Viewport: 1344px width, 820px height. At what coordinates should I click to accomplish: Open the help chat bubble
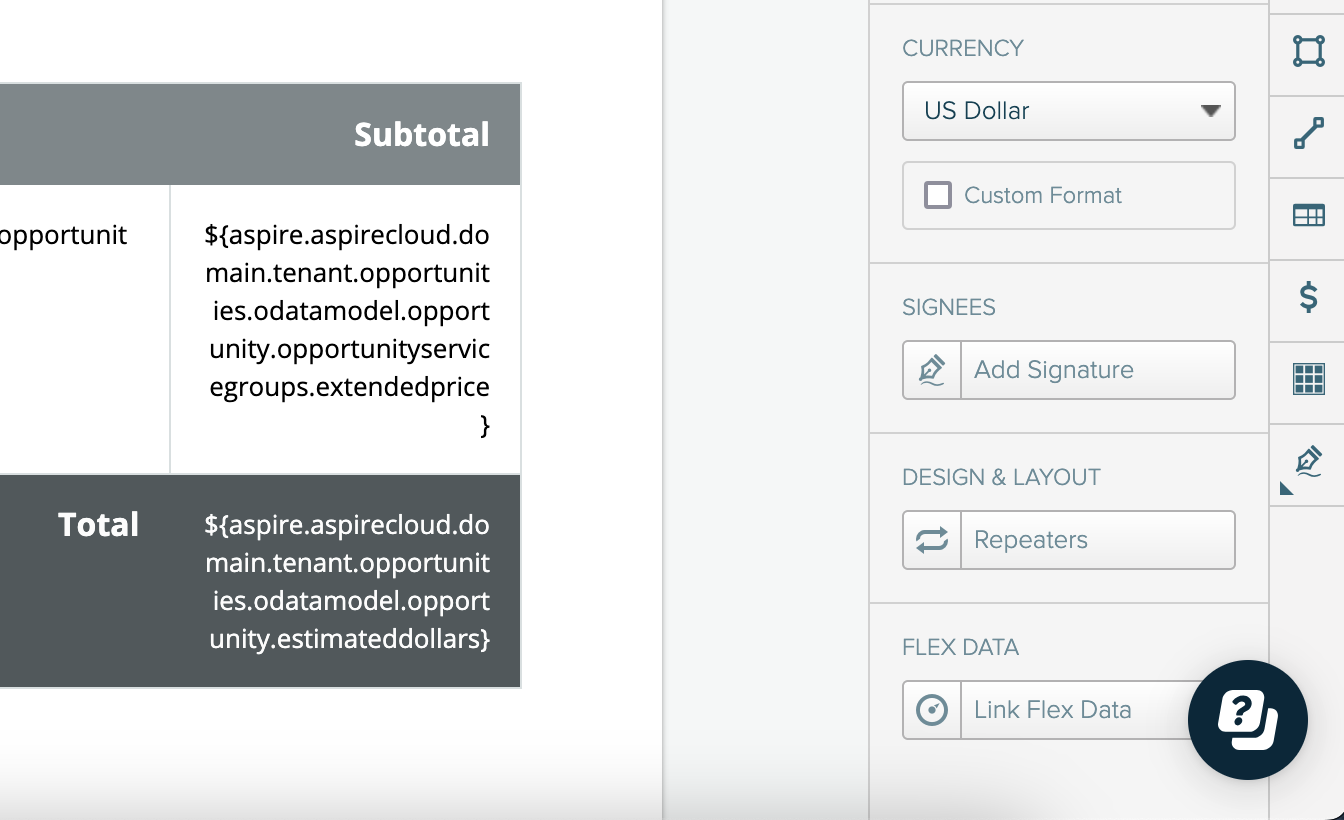(1248, 720)
